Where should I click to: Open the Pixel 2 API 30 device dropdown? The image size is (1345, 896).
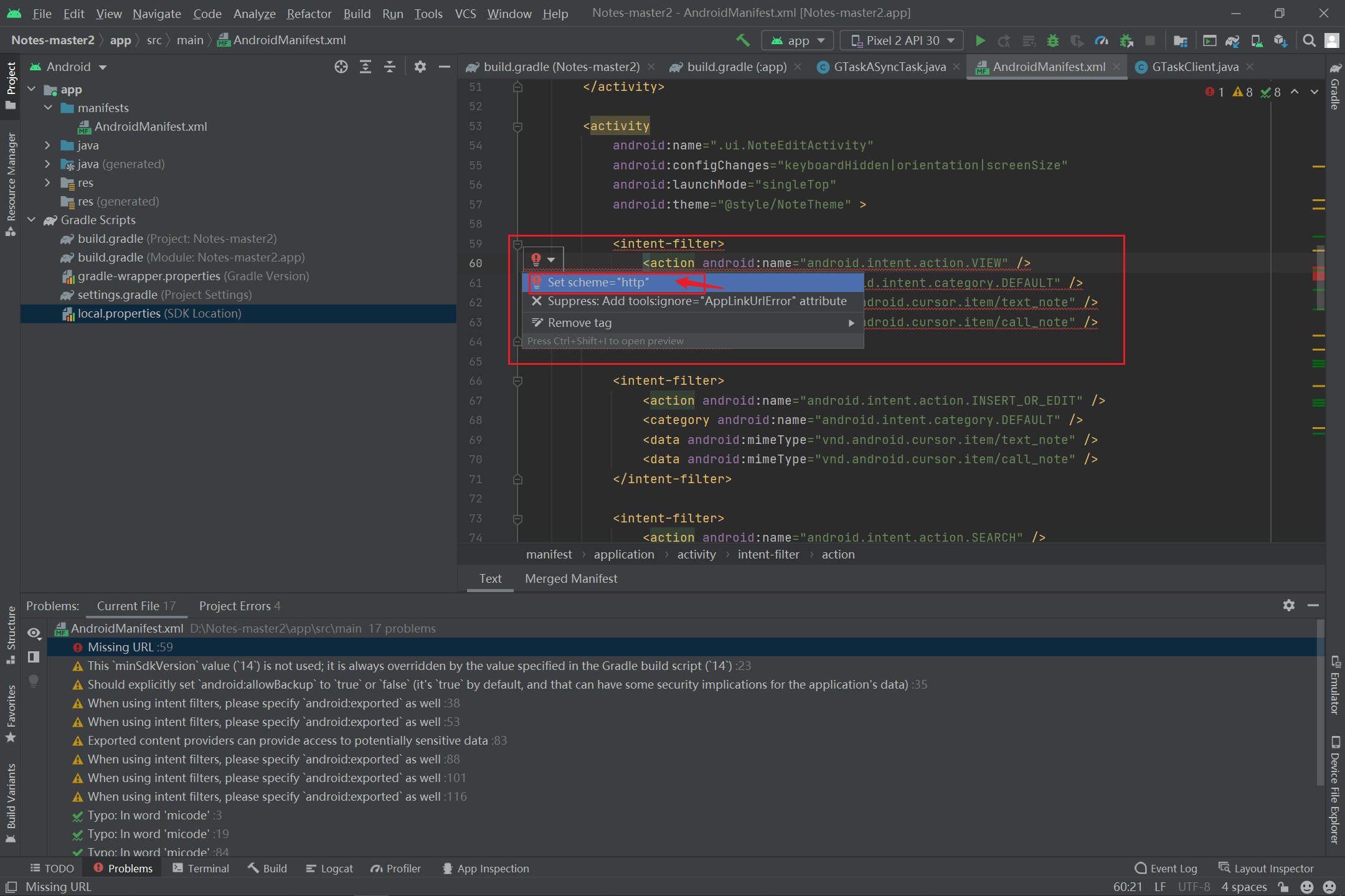point(902,40)
